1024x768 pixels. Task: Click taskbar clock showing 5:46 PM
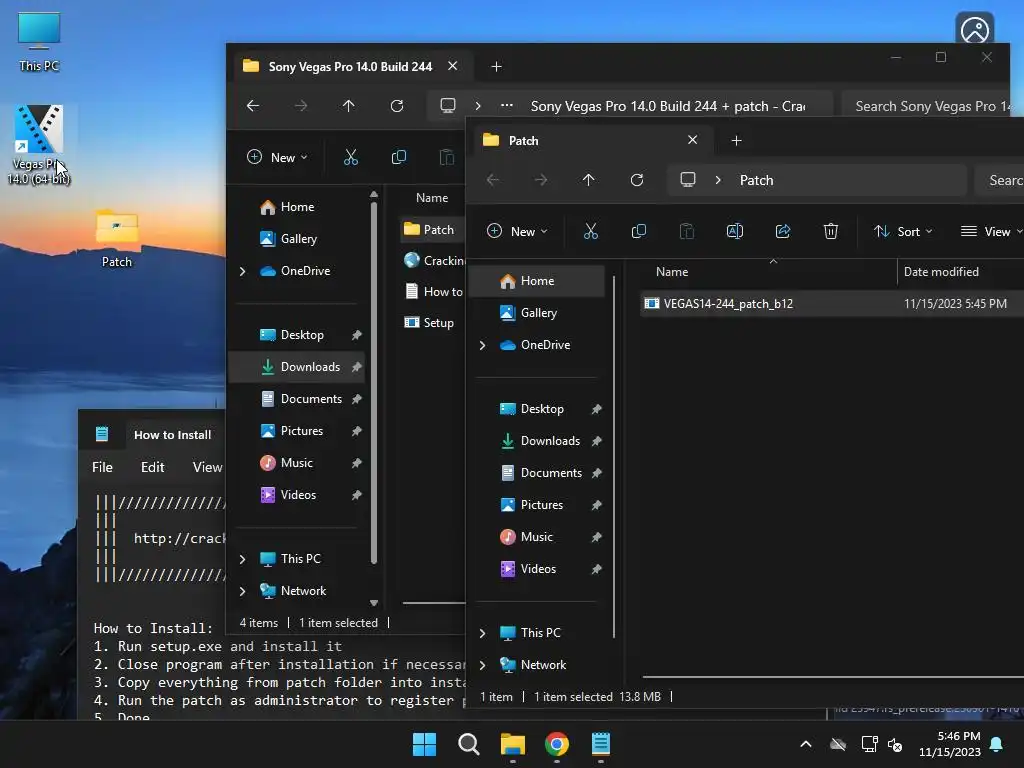950,744
